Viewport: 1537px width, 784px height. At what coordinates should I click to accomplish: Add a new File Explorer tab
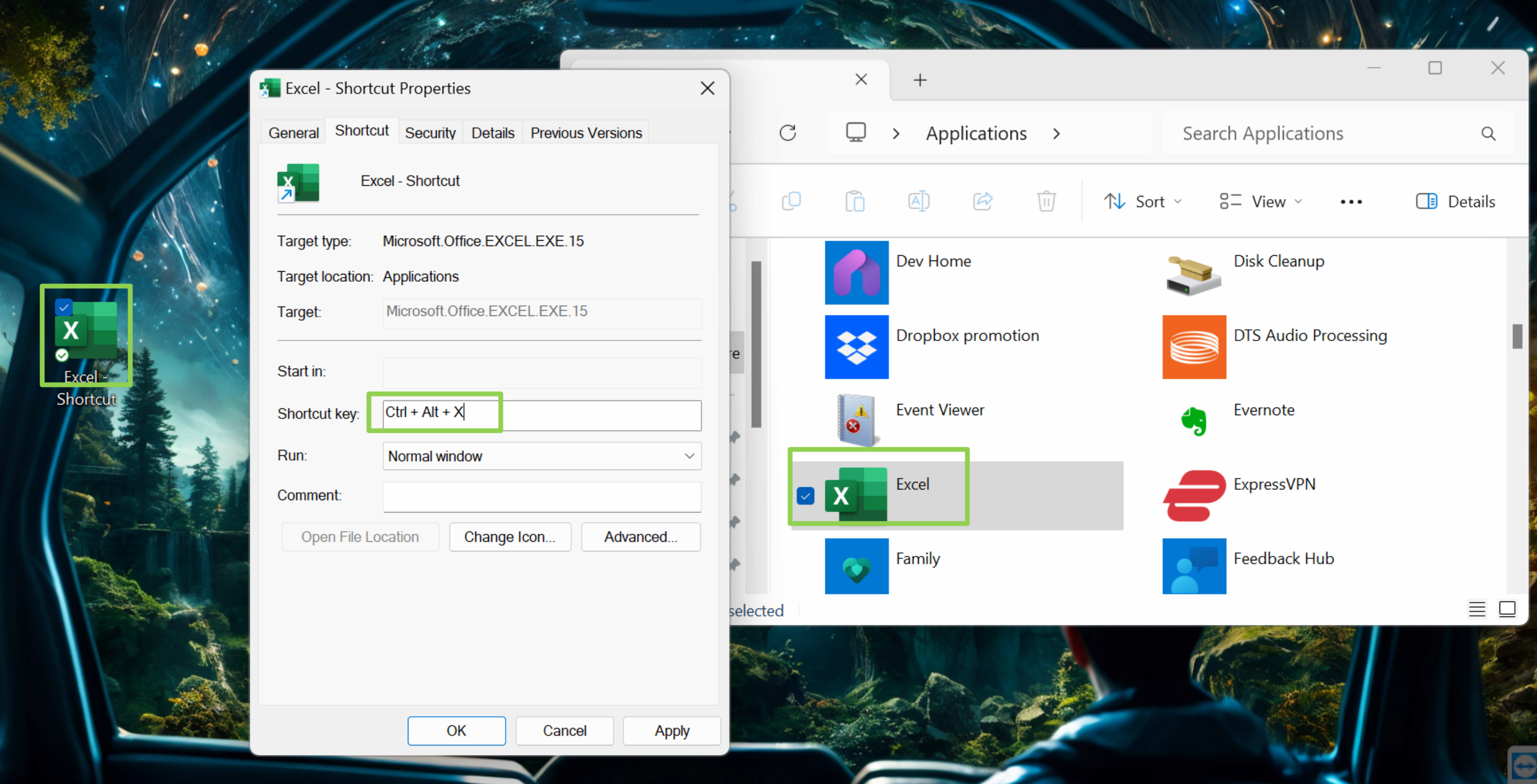click(919, 80)
